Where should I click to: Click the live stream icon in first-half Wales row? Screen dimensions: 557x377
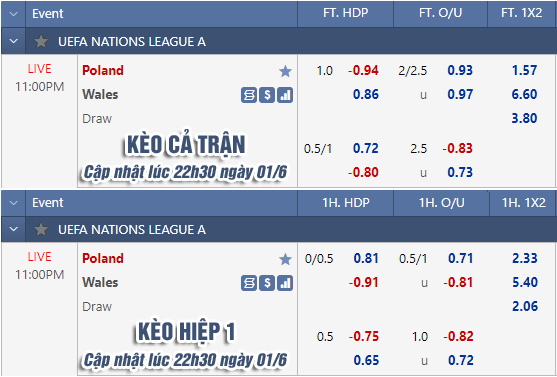click(249, 283)
